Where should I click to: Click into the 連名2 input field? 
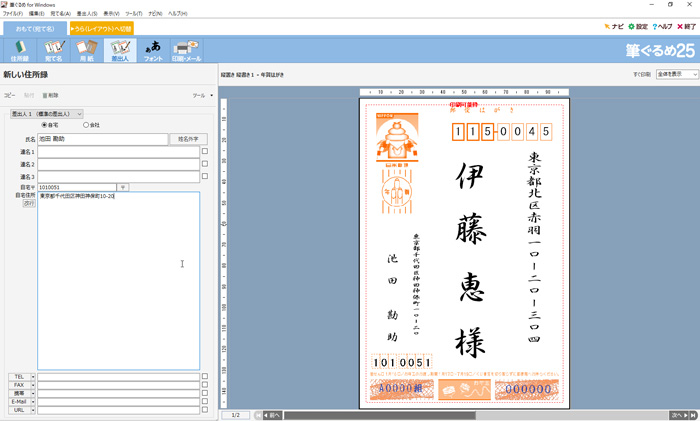pos(118,164)
